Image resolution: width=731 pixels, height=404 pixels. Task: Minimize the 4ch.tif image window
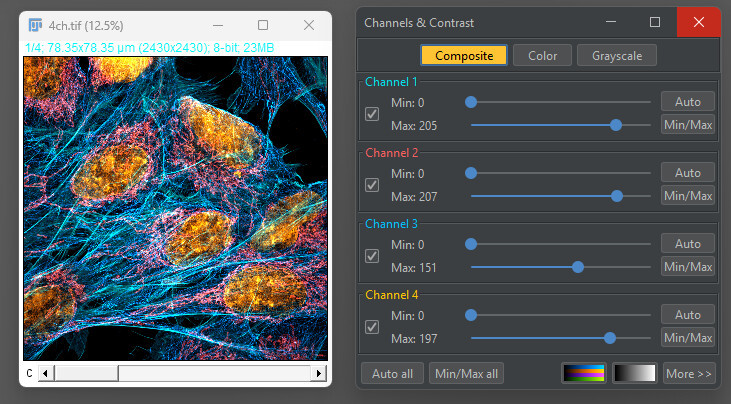coord(218,25)
